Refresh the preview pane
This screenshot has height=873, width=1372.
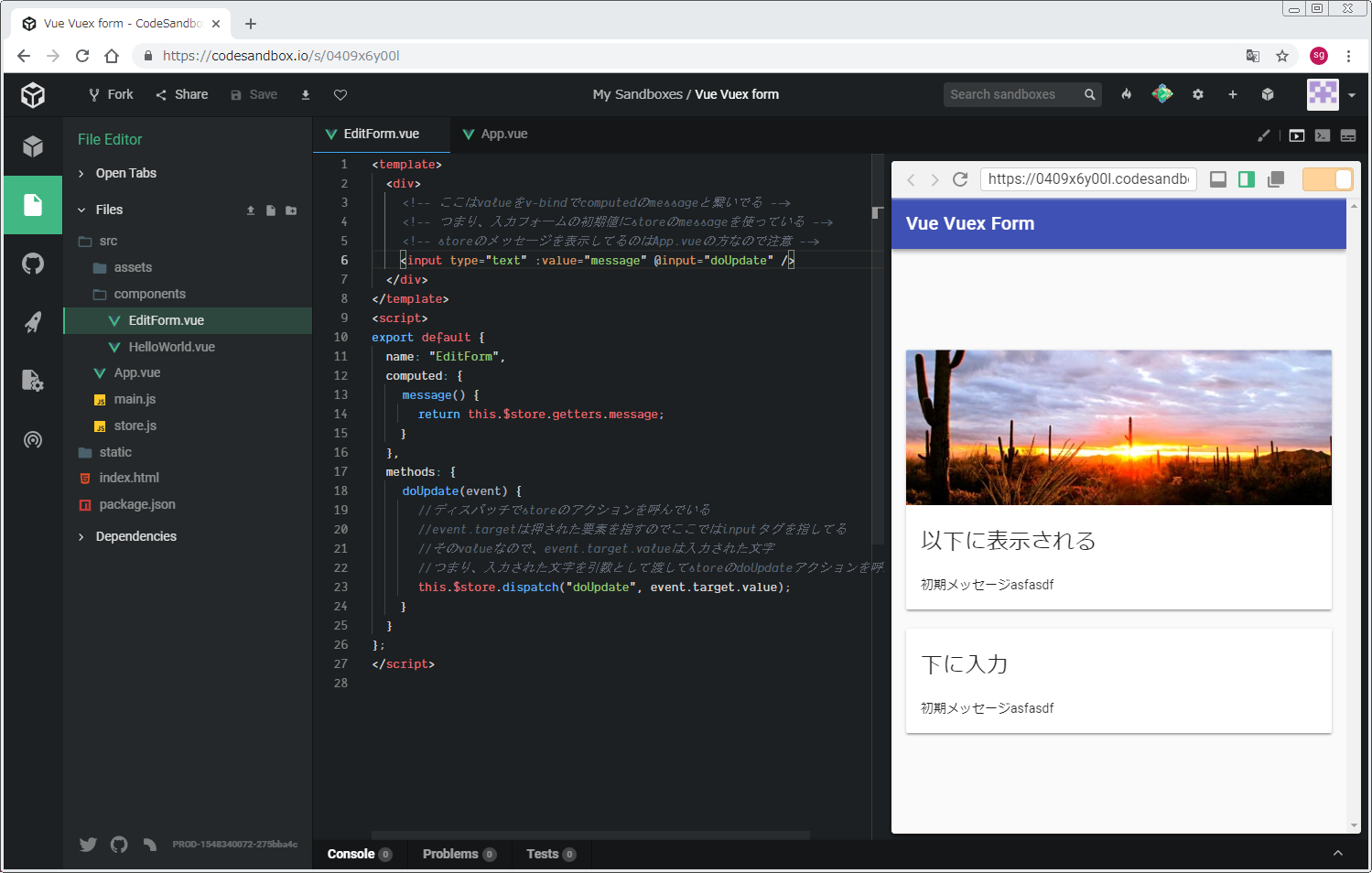click(x=960, y=179)
